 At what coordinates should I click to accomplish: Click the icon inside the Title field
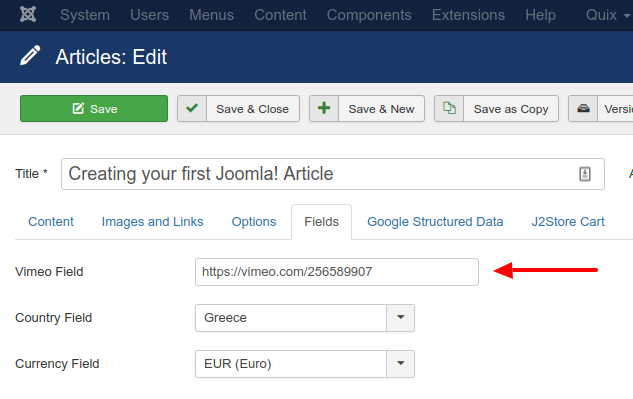tap(585, 174)
